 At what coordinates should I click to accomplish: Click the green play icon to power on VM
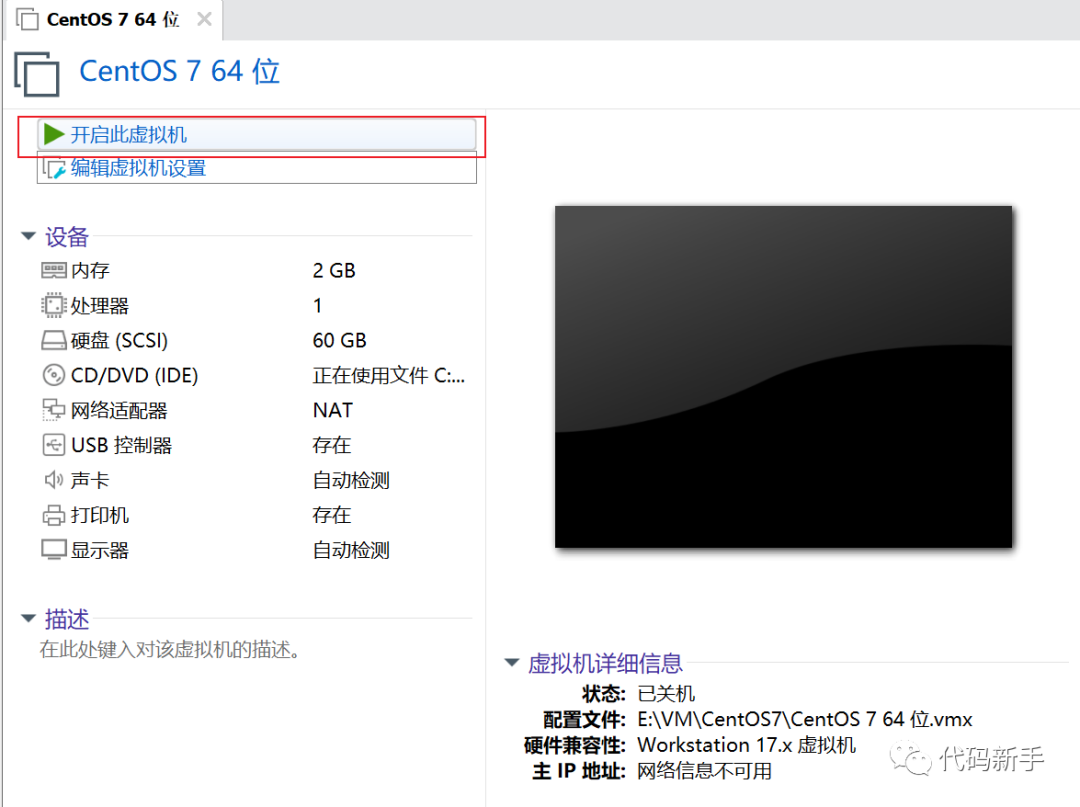(54, 134)
